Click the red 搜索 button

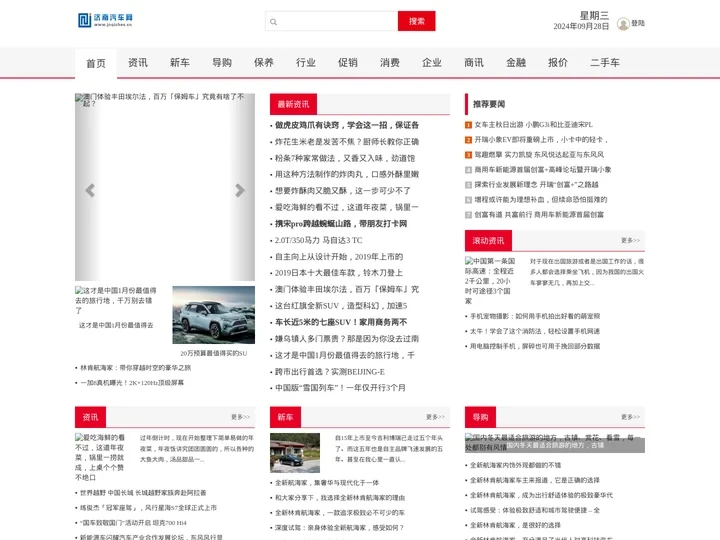(x=416, y=21)
